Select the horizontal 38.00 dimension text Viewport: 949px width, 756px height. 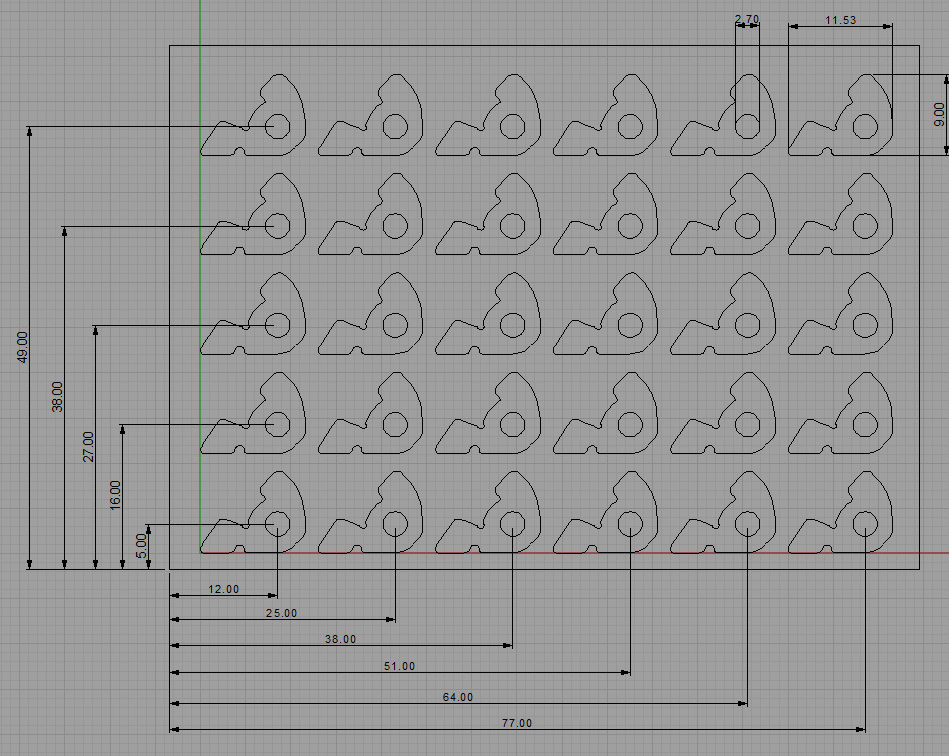pos(340,639)
